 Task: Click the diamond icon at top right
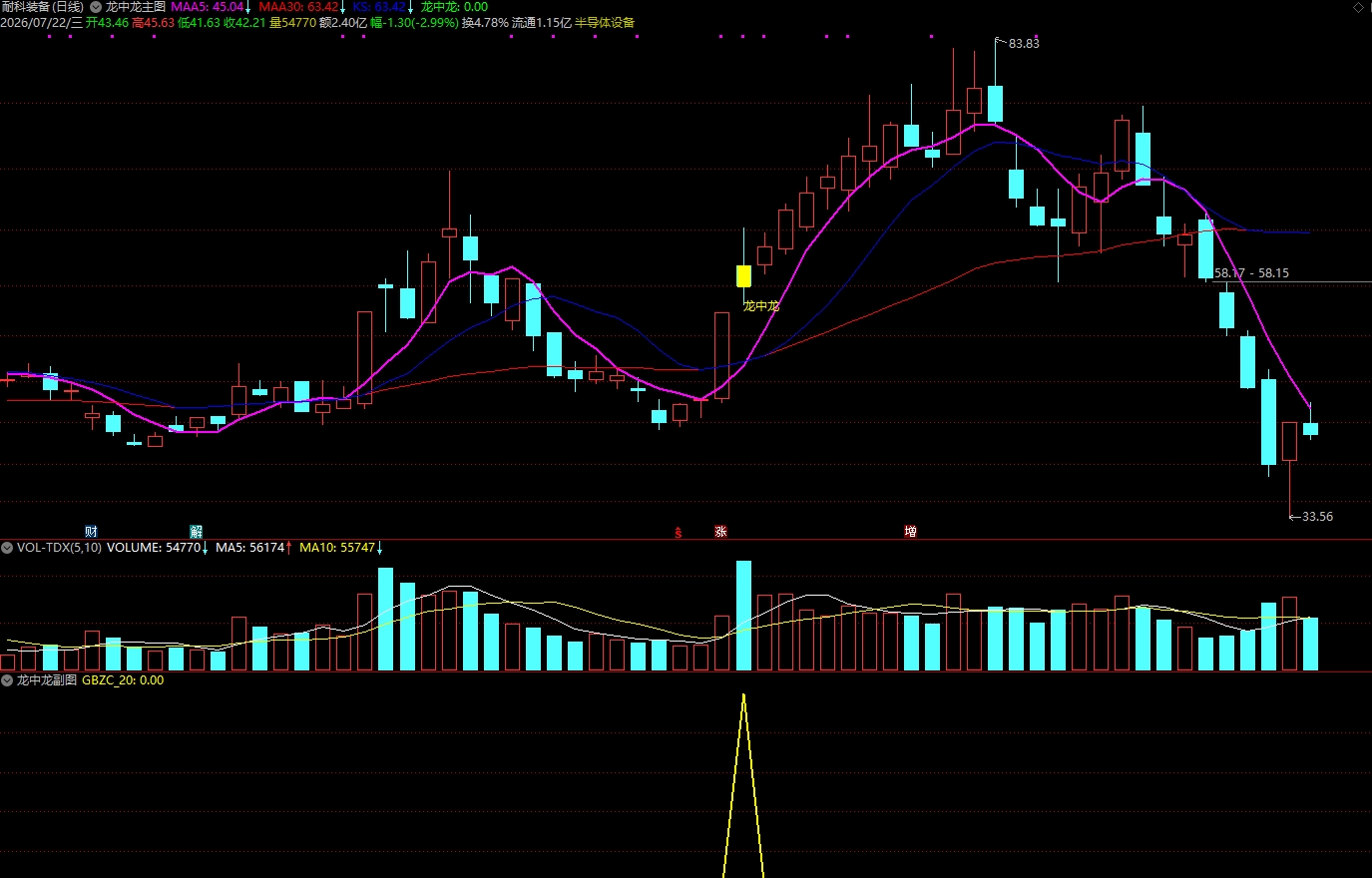click(1358, 7)
